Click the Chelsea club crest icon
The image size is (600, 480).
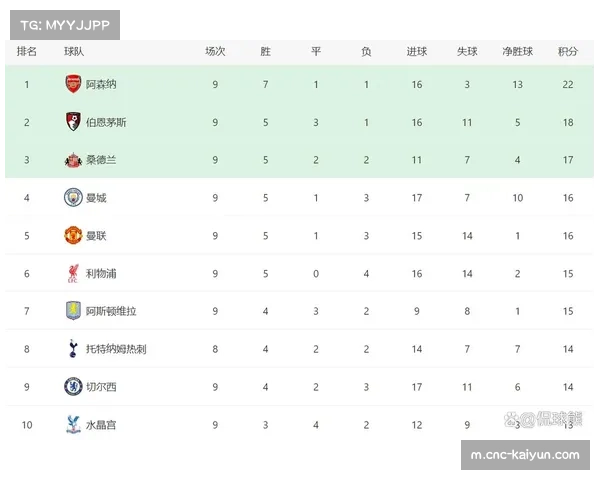tap(73, 386)
